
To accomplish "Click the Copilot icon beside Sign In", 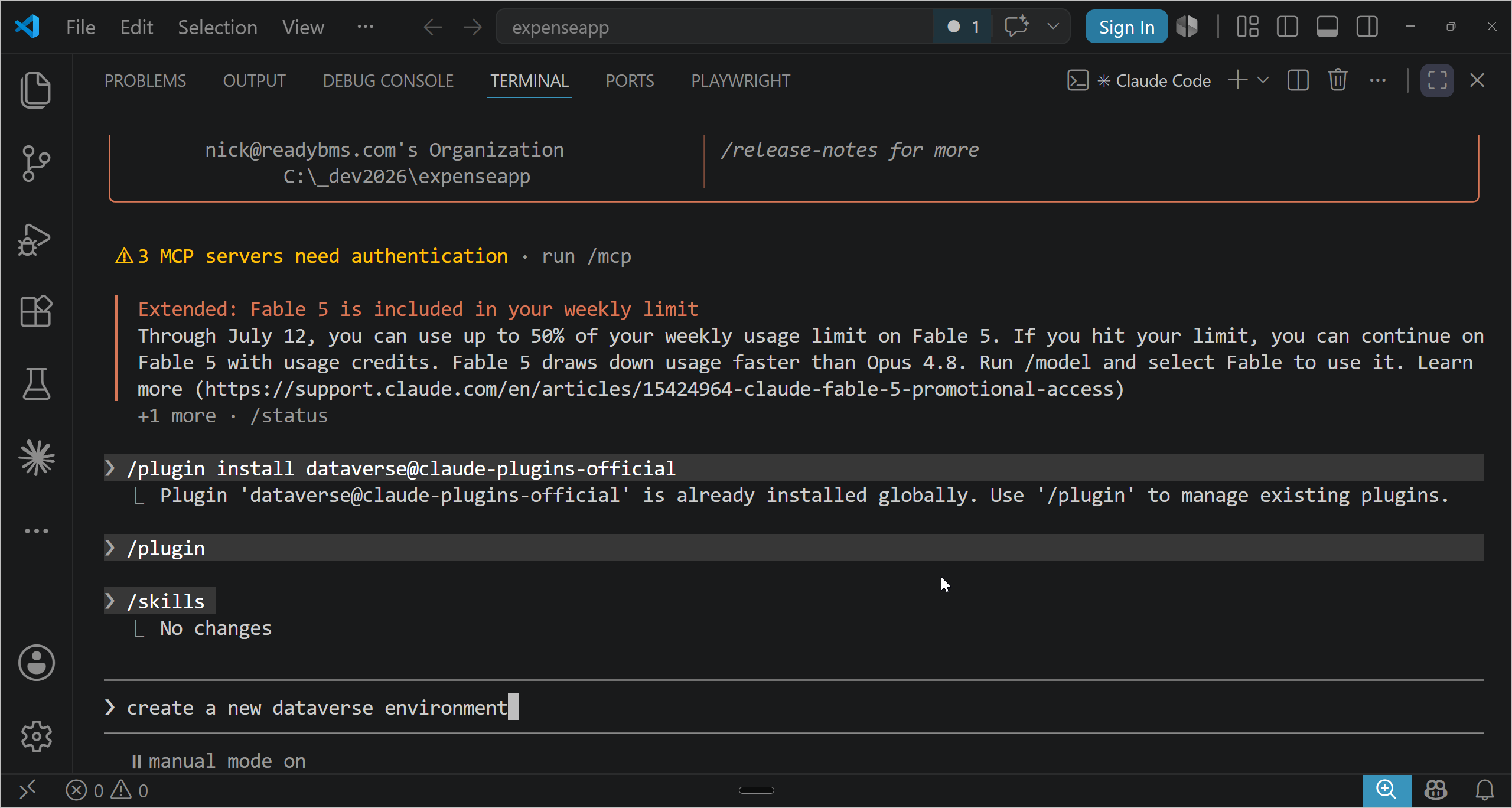I will click(1187, 27).
